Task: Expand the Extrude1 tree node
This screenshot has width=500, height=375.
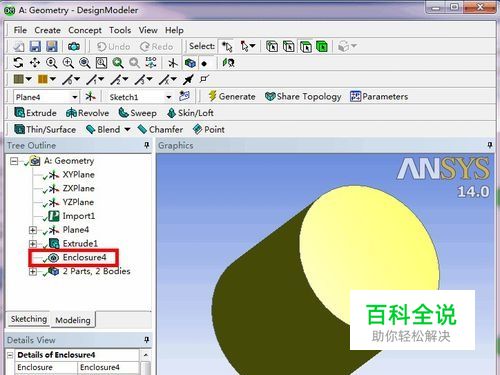Action: pos(33,244)
